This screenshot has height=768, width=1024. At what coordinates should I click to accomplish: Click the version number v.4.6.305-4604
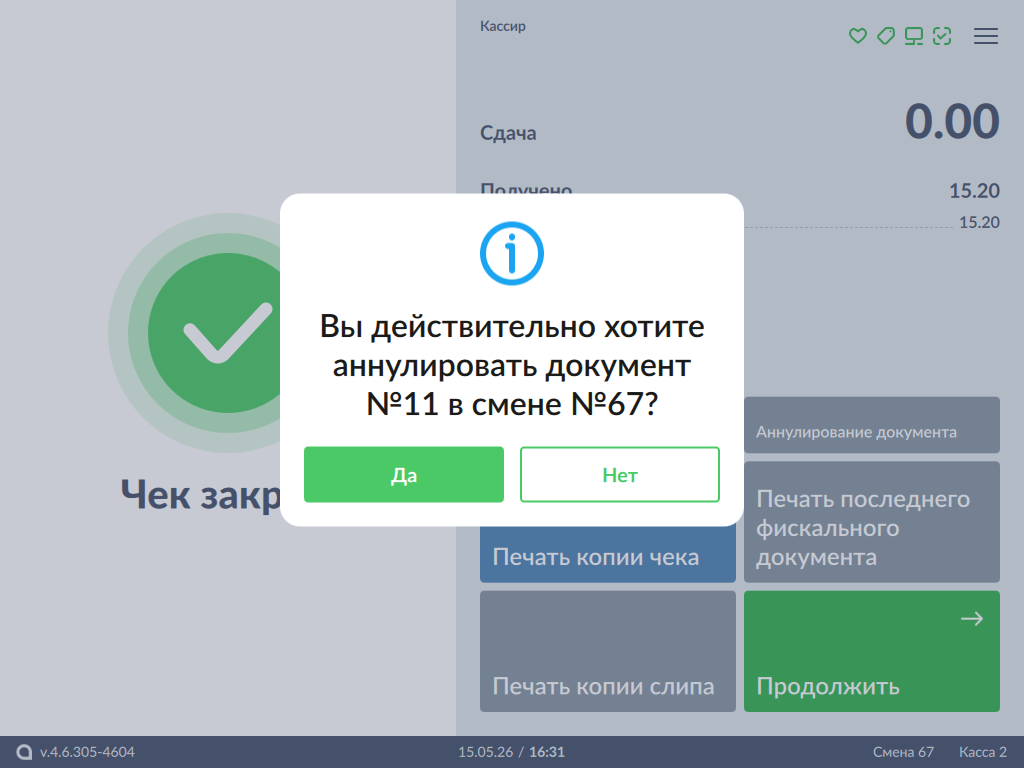88,752
